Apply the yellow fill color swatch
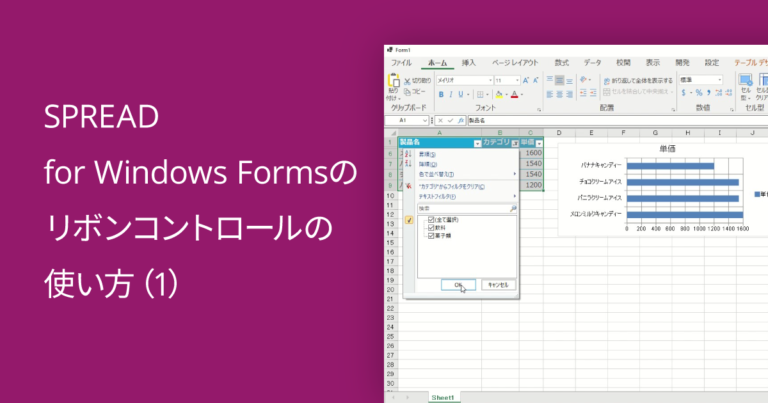 (499, 95)
